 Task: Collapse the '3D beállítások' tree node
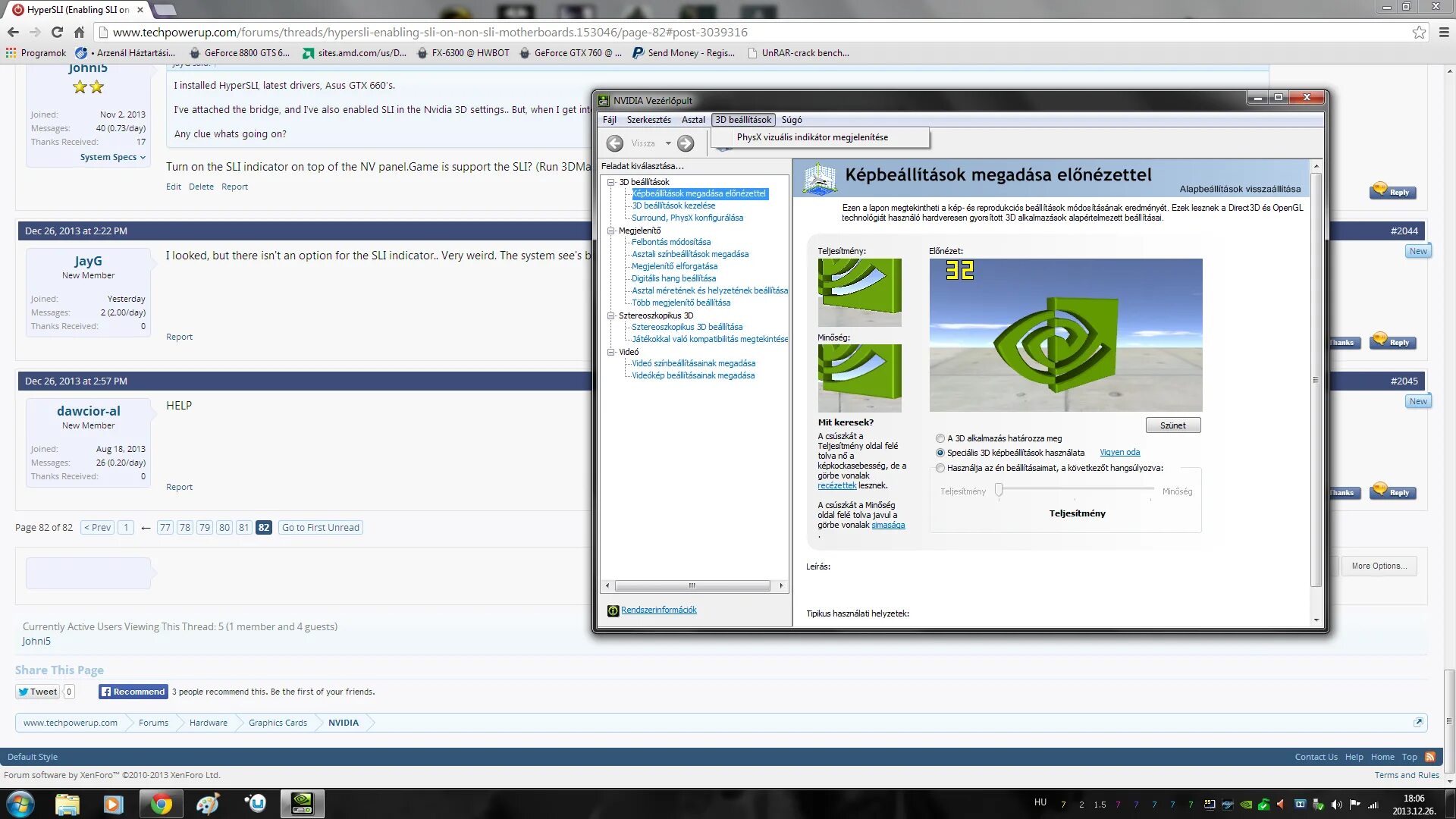(x=610, y=182)
